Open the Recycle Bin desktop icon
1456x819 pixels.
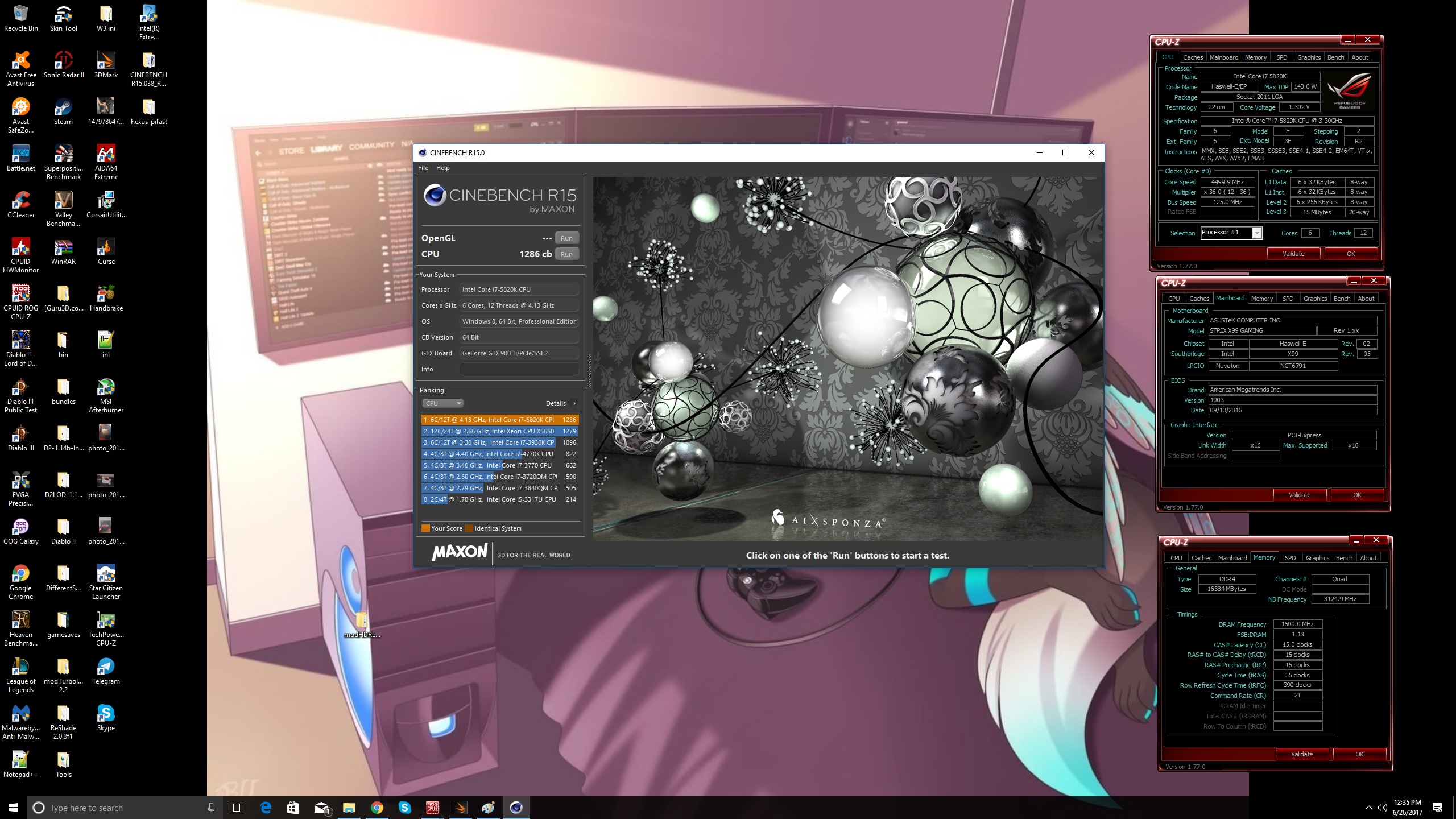(x=21, y=18)
